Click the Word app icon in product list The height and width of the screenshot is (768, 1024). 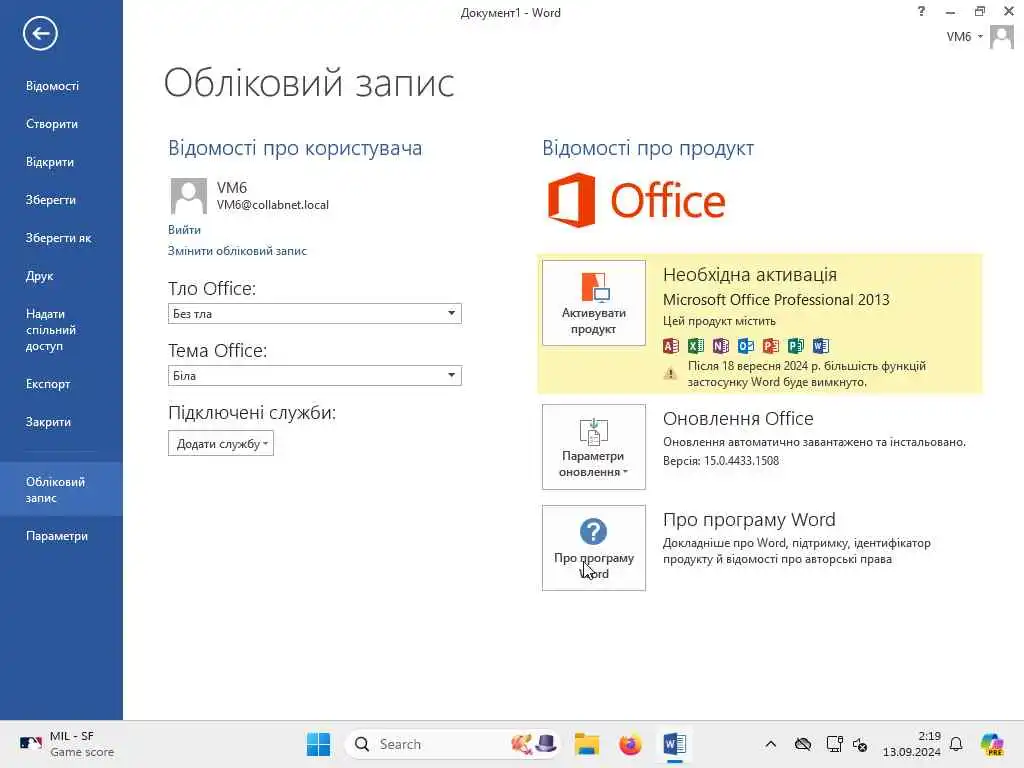[820, 346]
